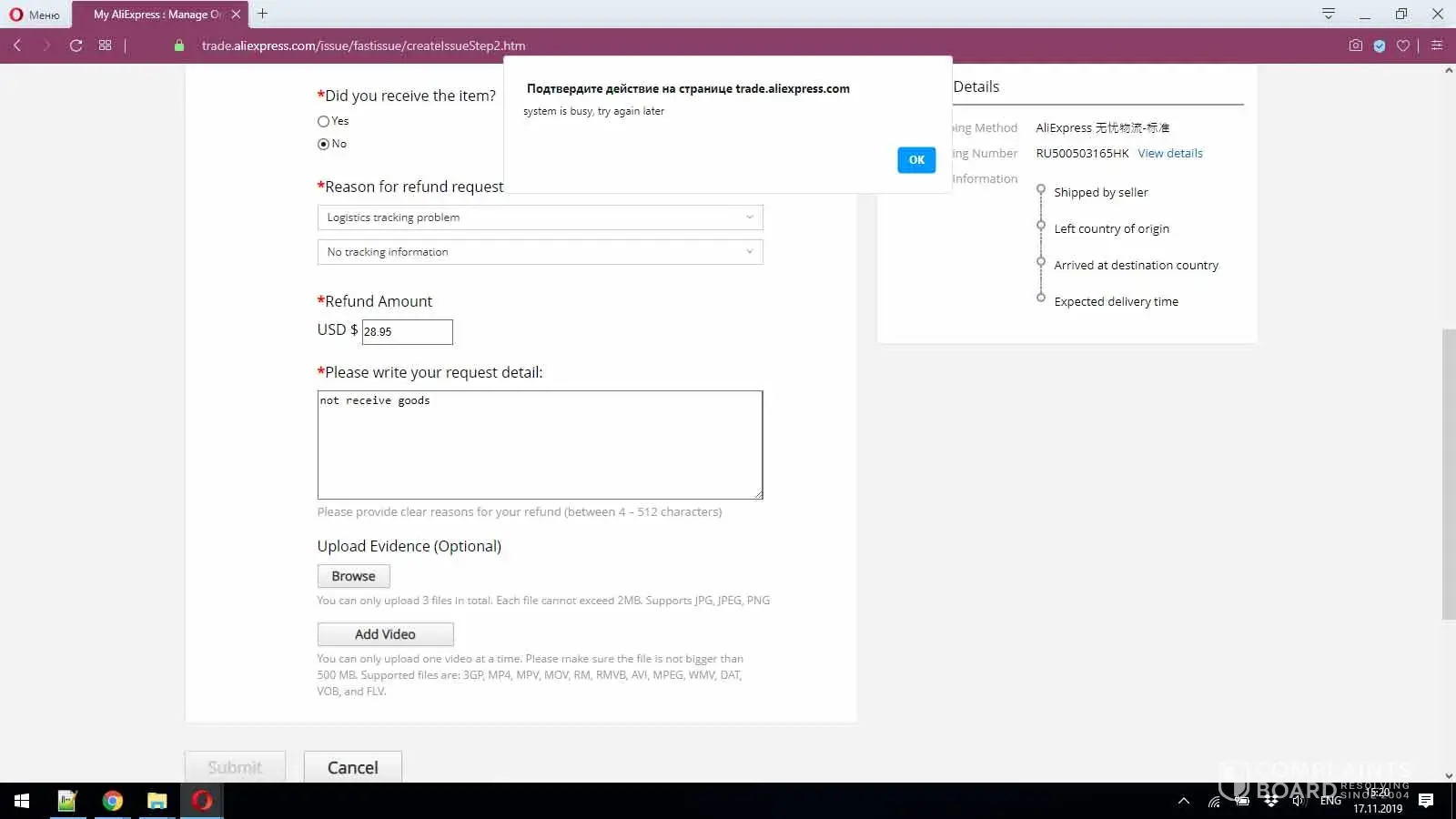Image resolution: width=1456 pixels, height=819 pixels.
Task: Open volume control in tray
Action: [1299, 802]
